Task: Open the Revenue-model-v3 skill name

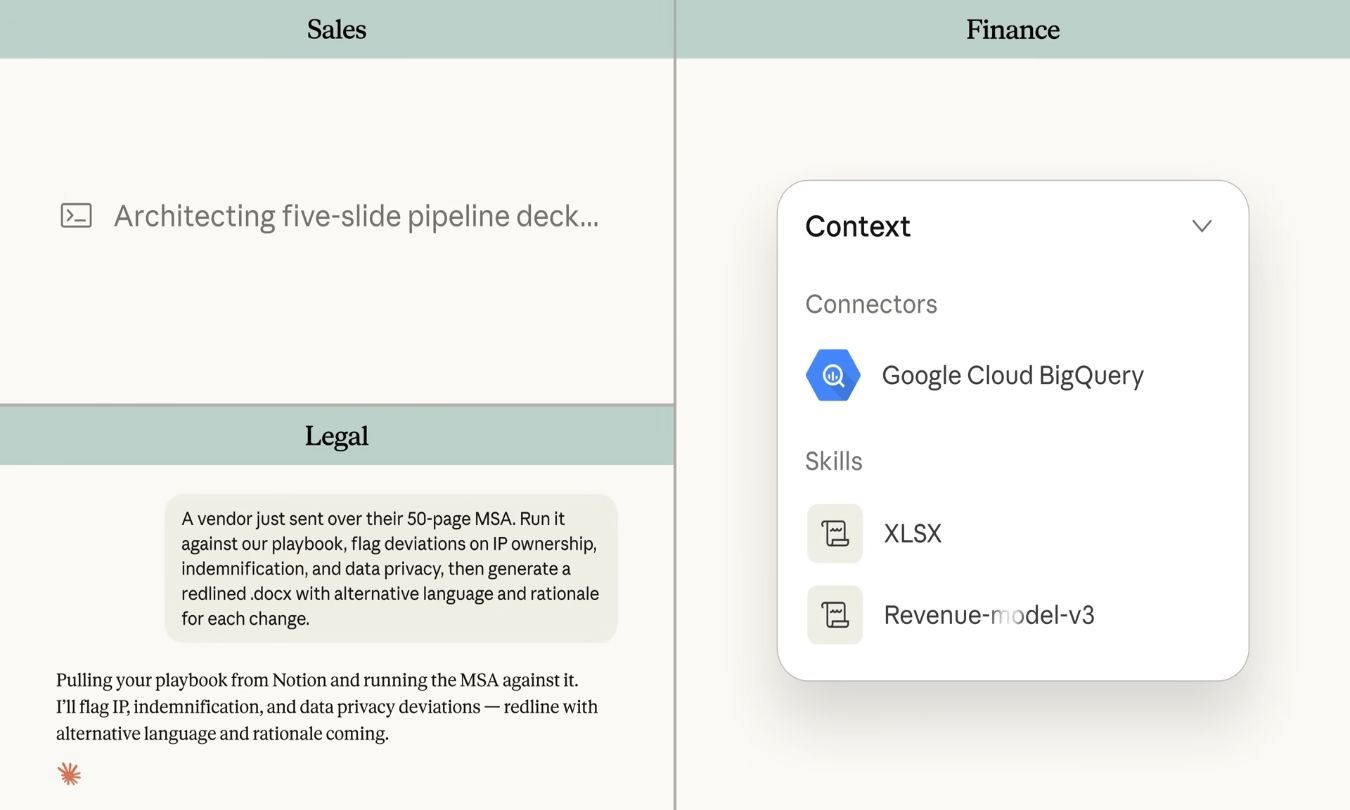Action: point(988,614)
